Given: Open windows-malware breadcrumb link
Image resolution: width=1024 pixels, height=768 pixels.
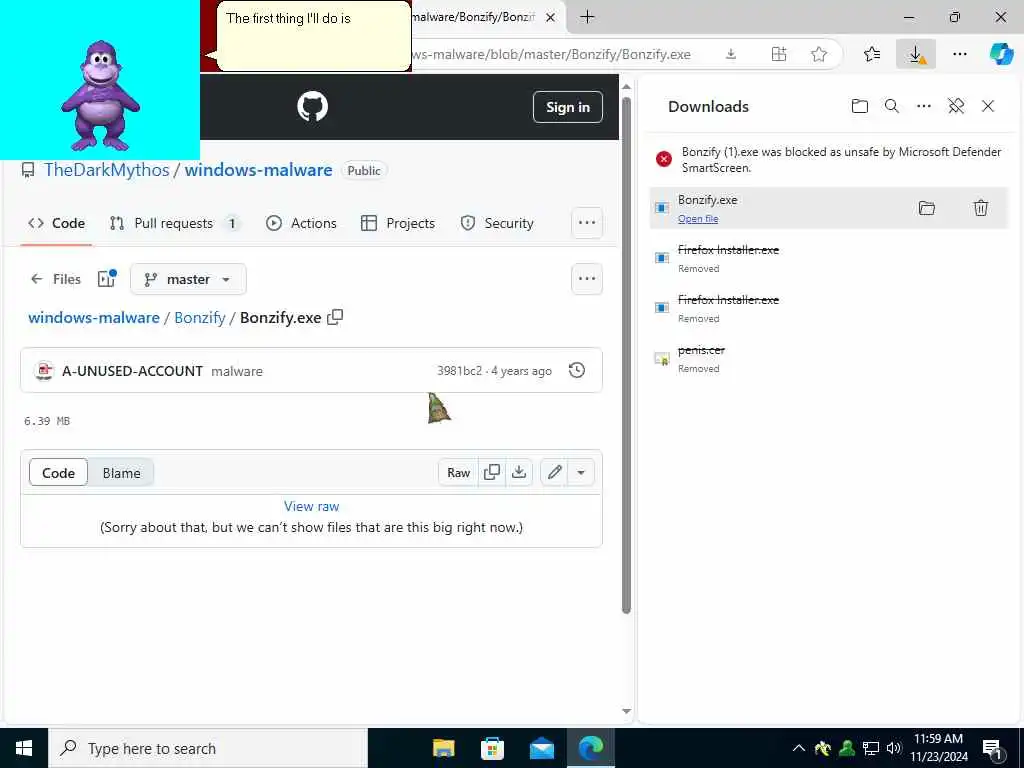Looking at the screenshot, I should pos(94,317).
